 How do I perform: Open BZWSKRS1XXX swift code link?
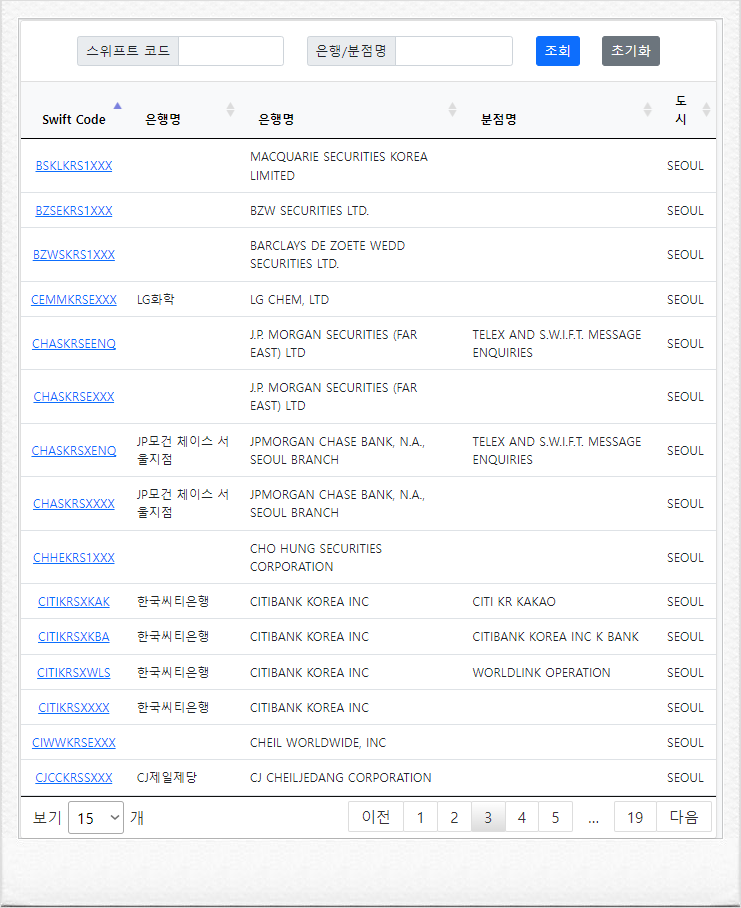coord(74,255)
